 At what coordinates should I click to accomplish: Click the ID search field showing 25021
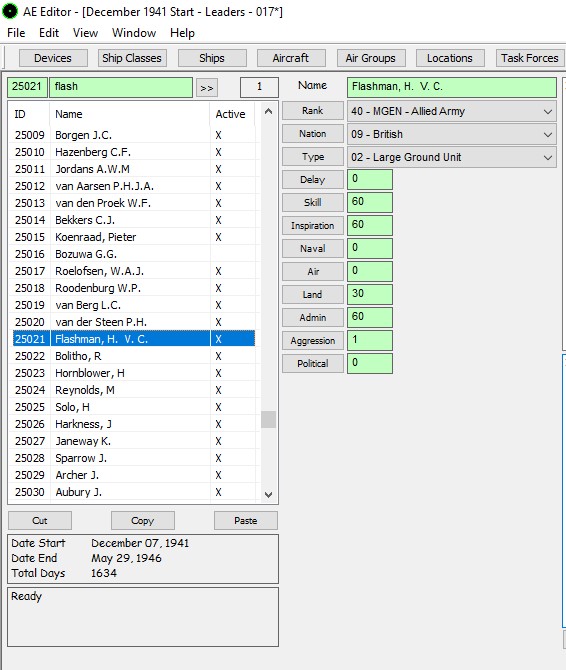(x=27, y=87)
